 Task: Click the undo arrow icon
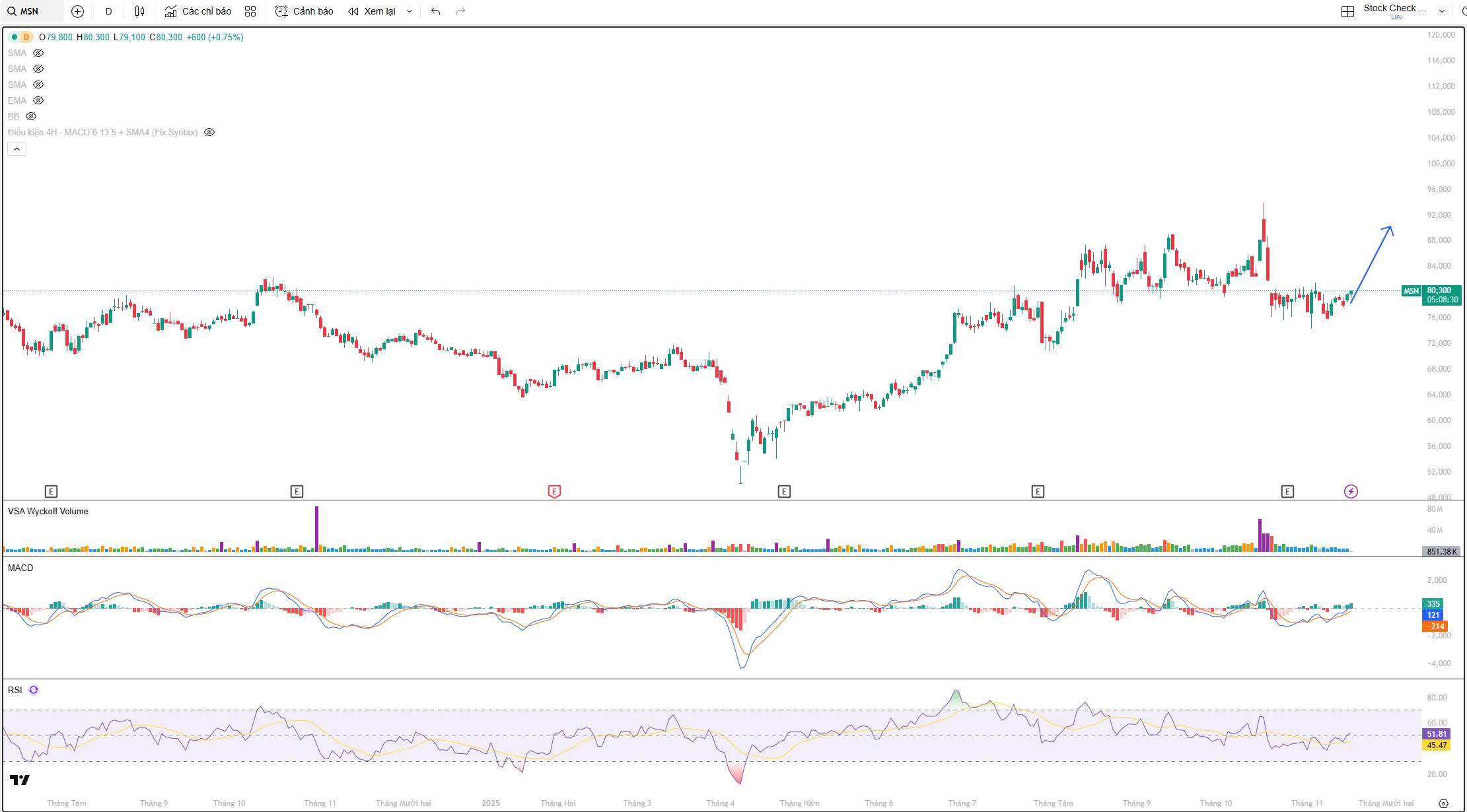point(435,11)
